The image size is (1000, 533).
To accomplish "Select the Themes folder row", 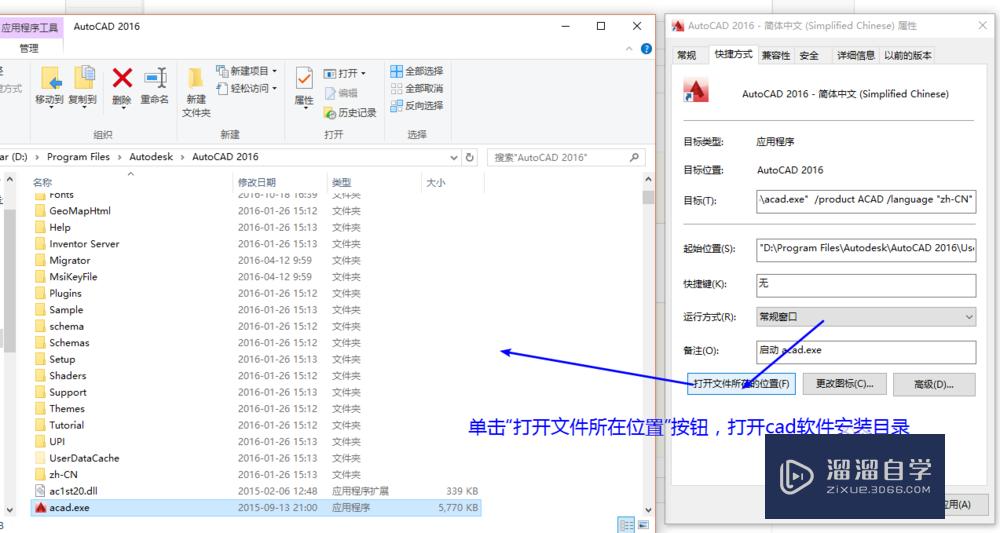I will click(256, 409).
